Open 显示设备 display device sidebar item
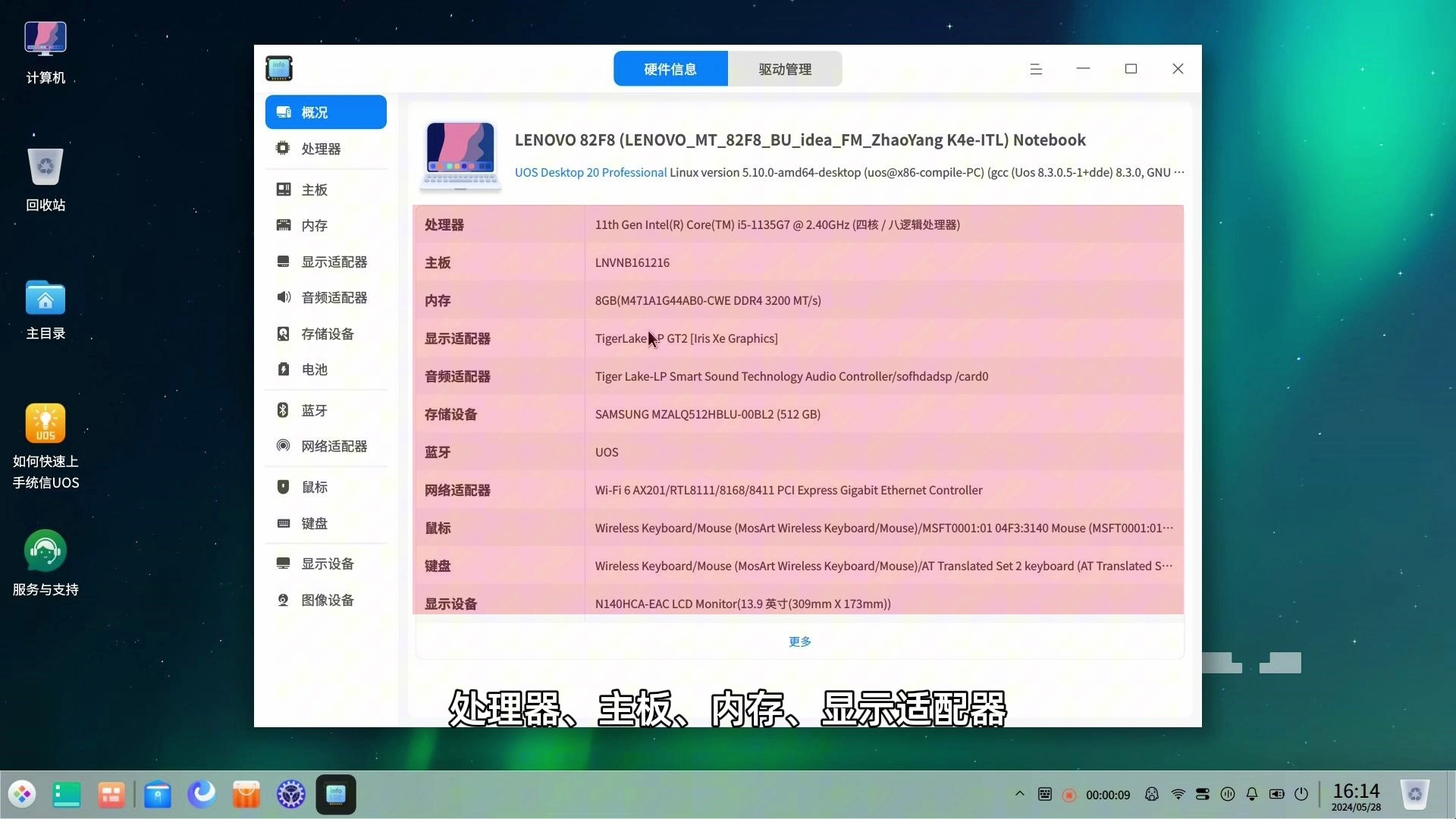The image size is (1456, 819). [x=325, y=563]
